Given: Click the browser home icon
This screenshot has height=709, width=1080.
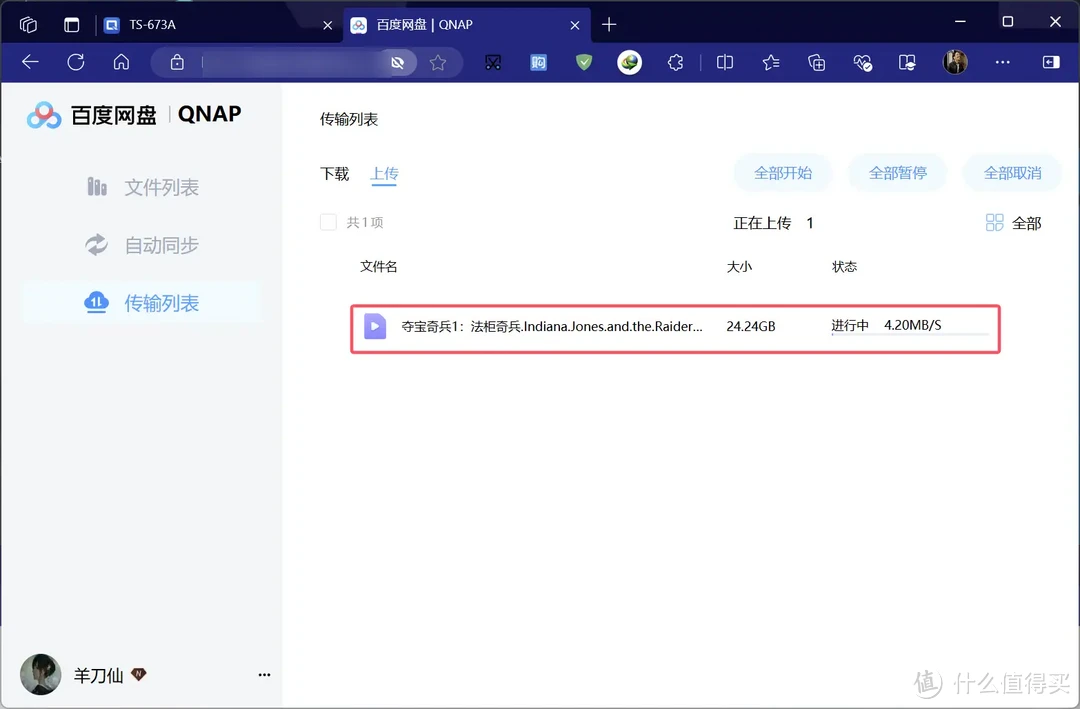Looking at the screenshot, I should click(x=121, y=62).
